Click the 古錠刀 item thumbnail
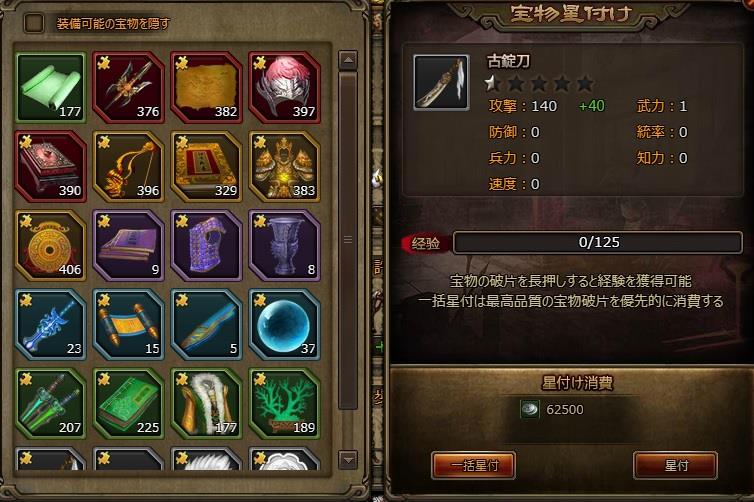754x502 pixels. [441, 83]
